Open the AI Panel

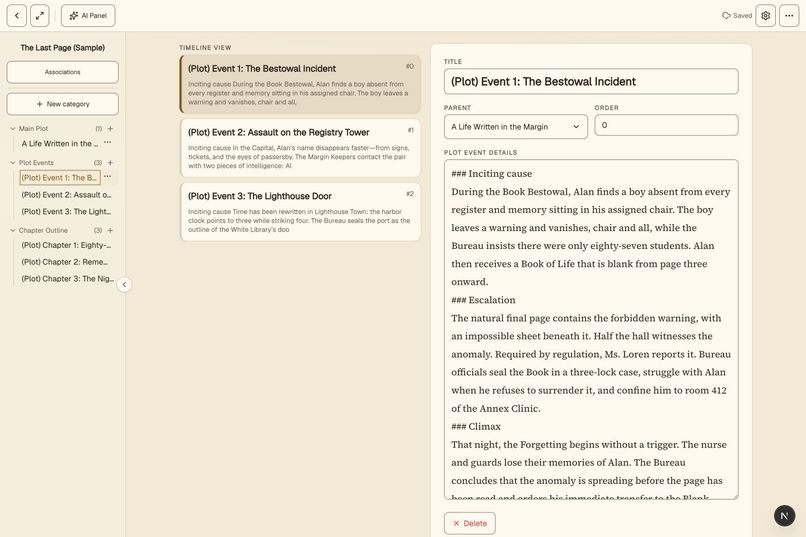tap(88, 15)
